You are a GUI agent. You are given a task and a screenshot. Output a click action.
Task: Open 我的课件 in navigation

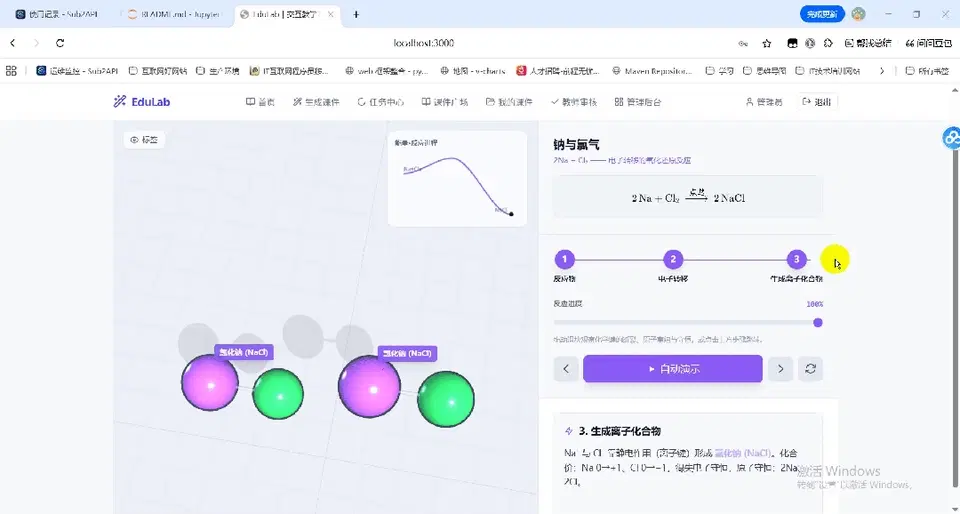pyautogui.click(x=509, y=102)
